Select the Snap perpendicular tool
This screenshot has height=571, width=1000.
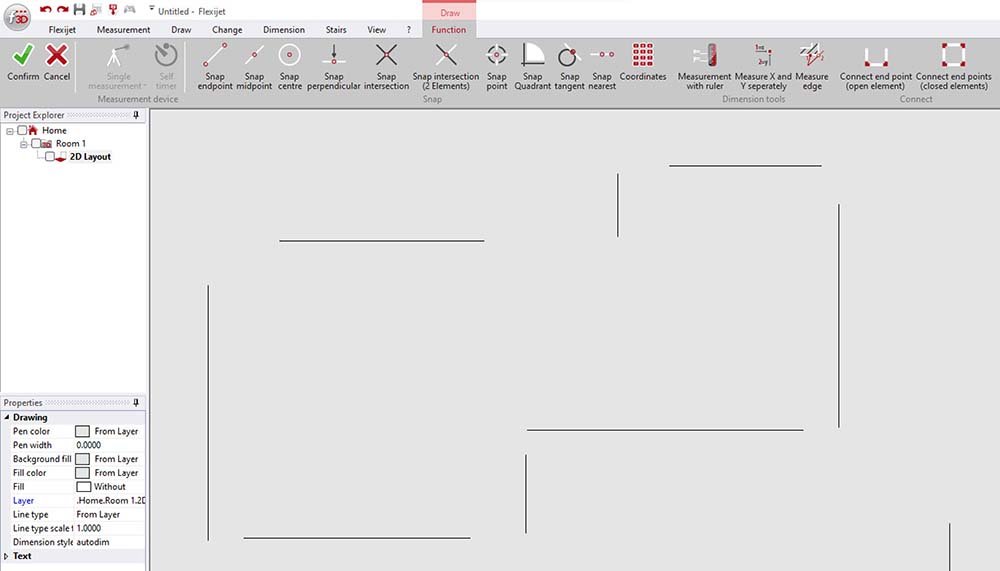pyautogui.click(x=334, y=66)
